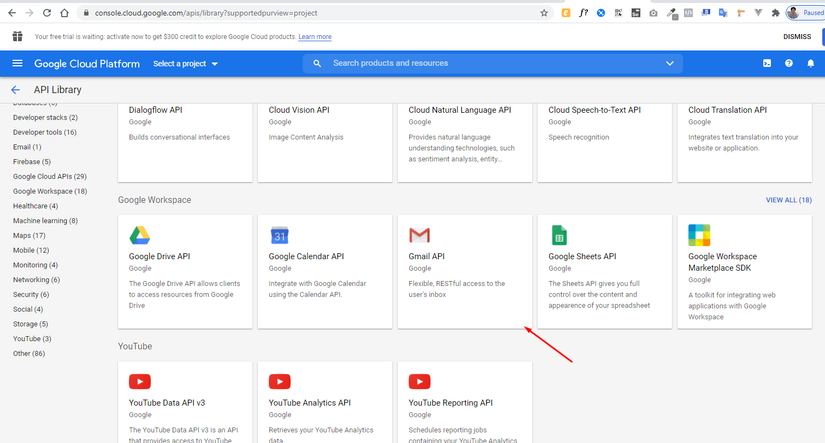This screenshot has height=443, width=825.
Task: Focus the Search products and resources field
Action: 492,64
